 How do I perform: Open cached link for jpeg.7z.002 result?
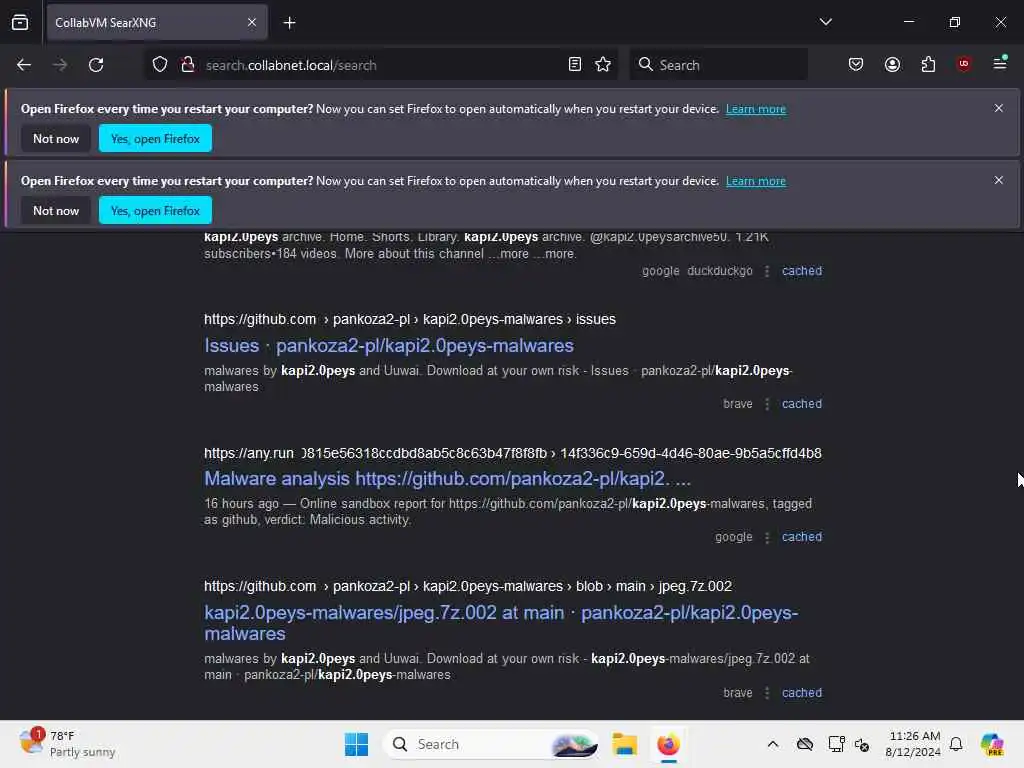pos(802,692)
